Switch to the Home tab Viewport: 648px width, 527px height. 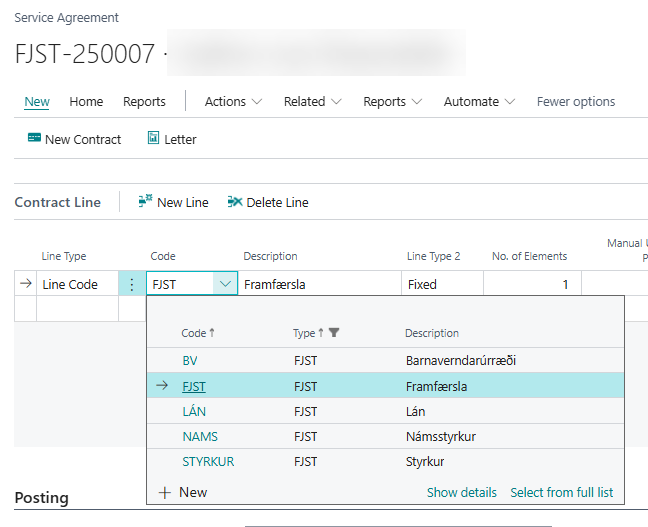click(x=86, y=101)
